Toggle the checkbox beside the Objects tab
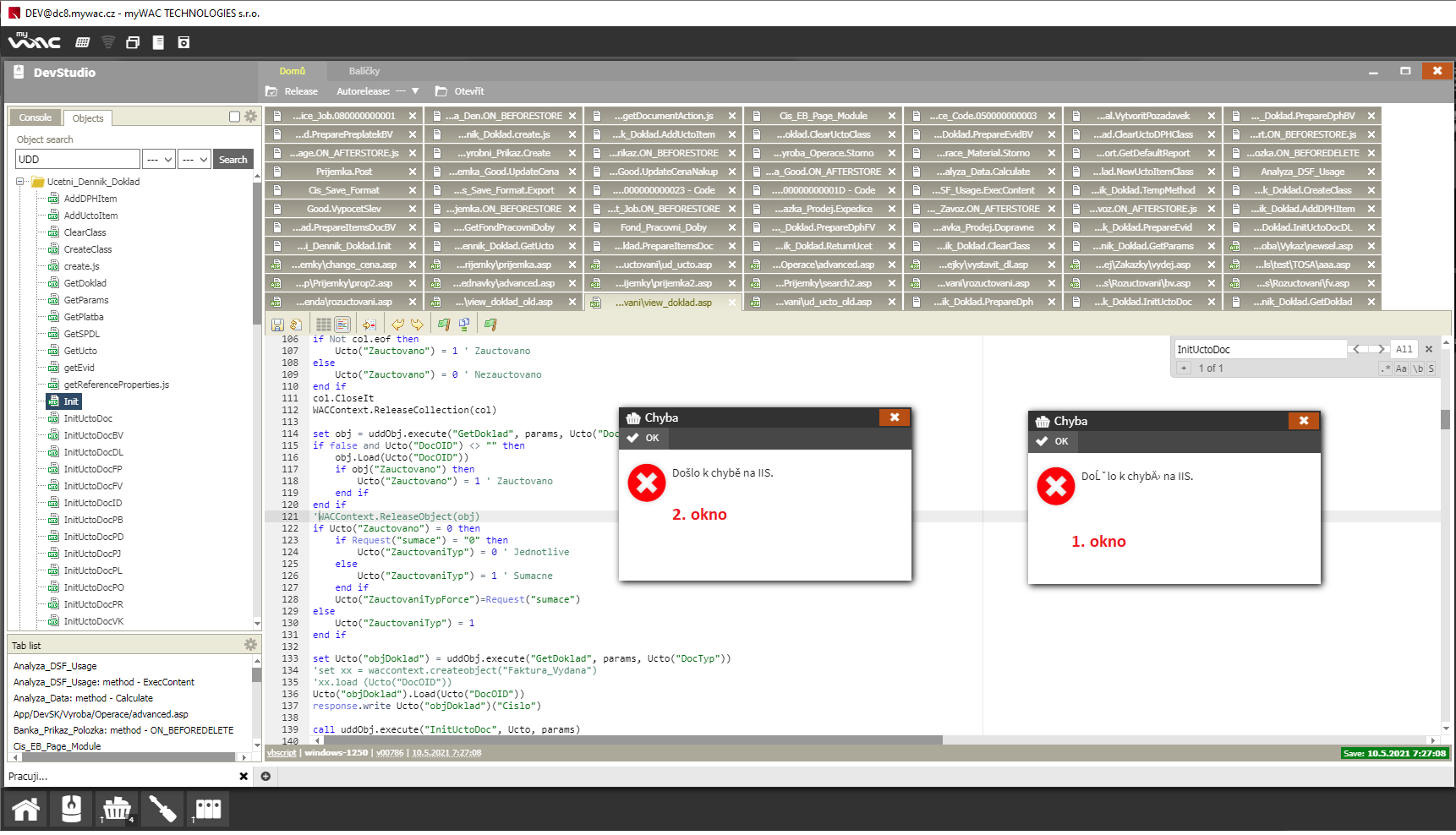Viewport: 1456px width, 835px height. point(234,117)
